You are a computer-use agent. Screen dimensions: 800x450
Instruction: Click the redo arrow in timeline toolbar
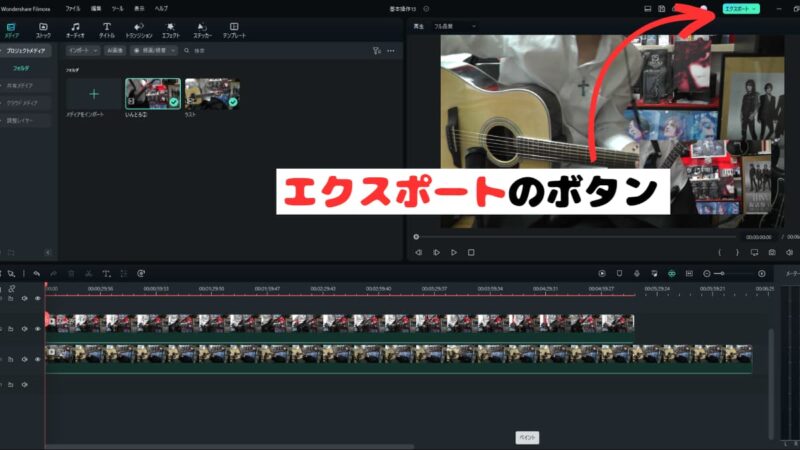pyautogui.click(x=54, y=274)
